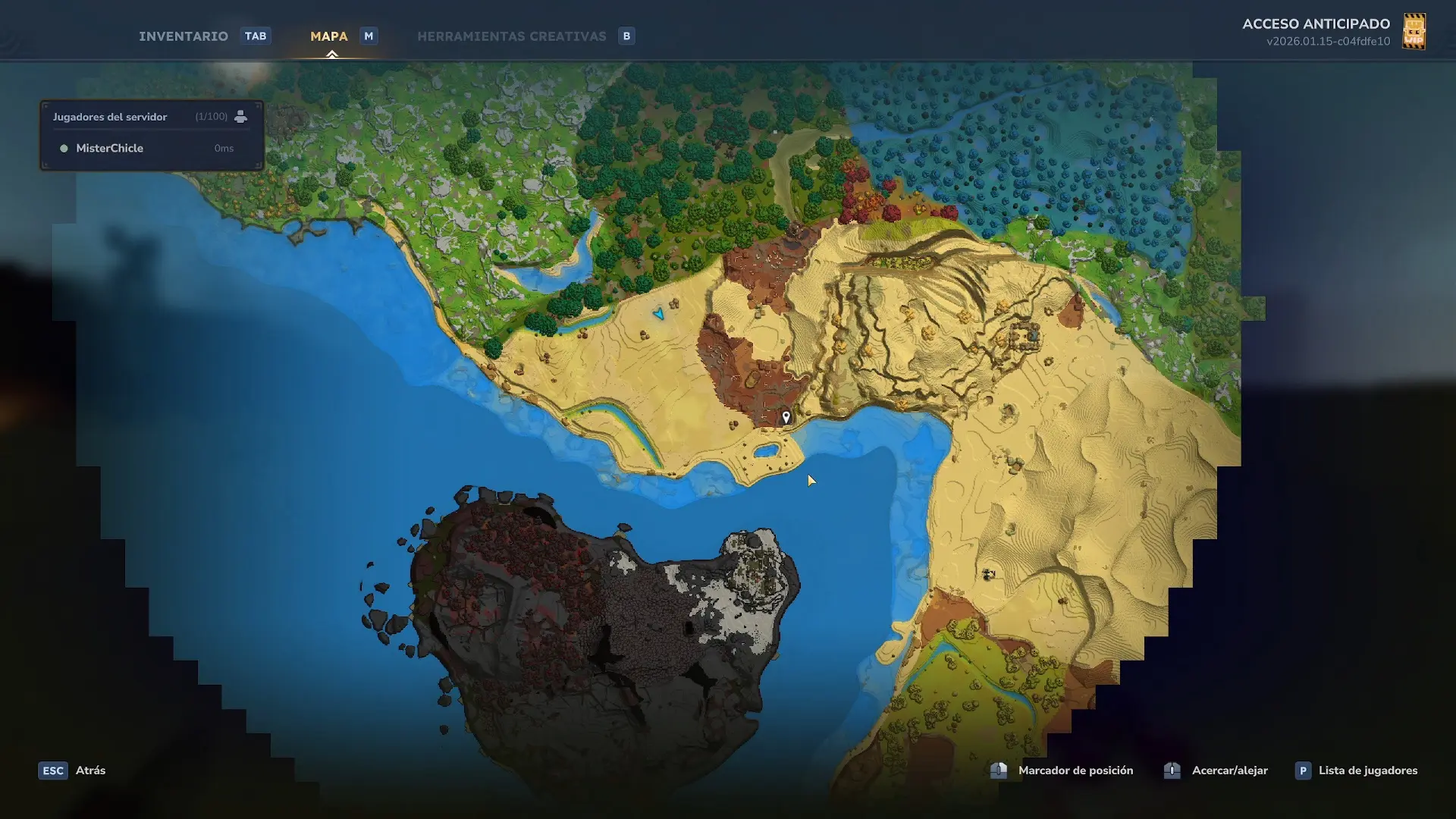
Task: Click the skull marker in the desert
Action: [988, 575]
